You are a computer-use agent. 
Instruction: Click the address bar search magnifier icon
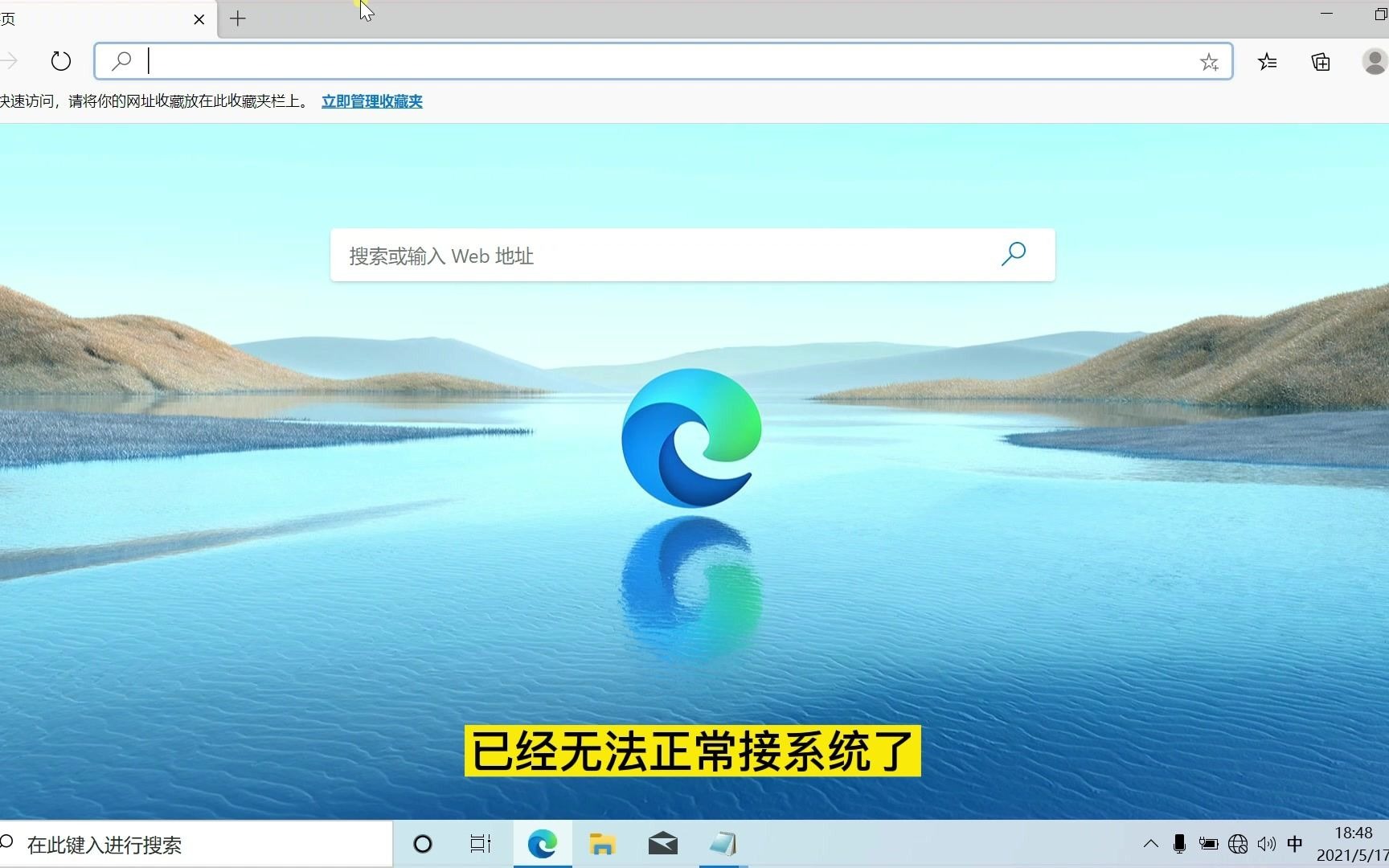121,61
